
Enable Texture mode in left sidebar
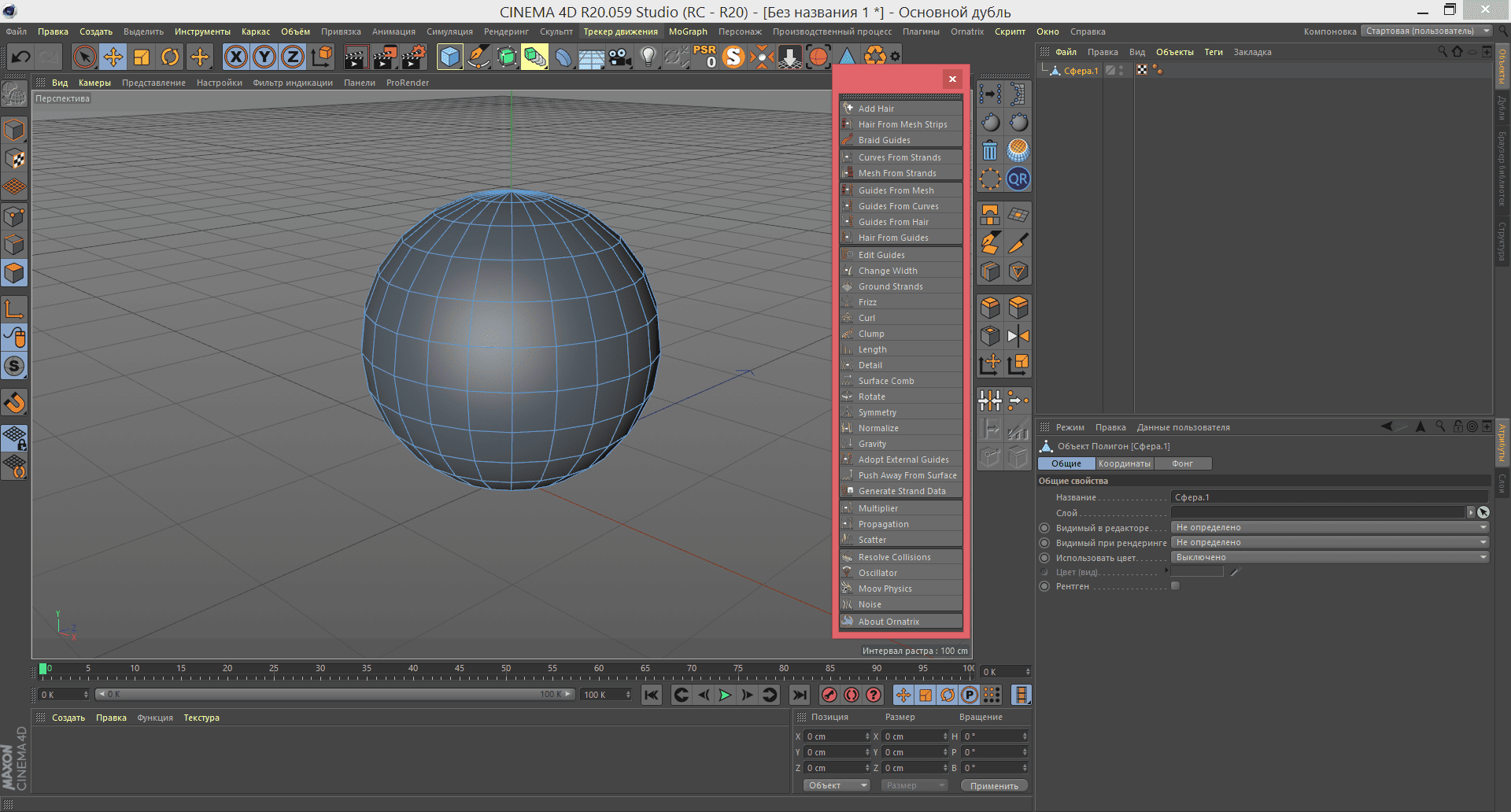tap(14, 159)
